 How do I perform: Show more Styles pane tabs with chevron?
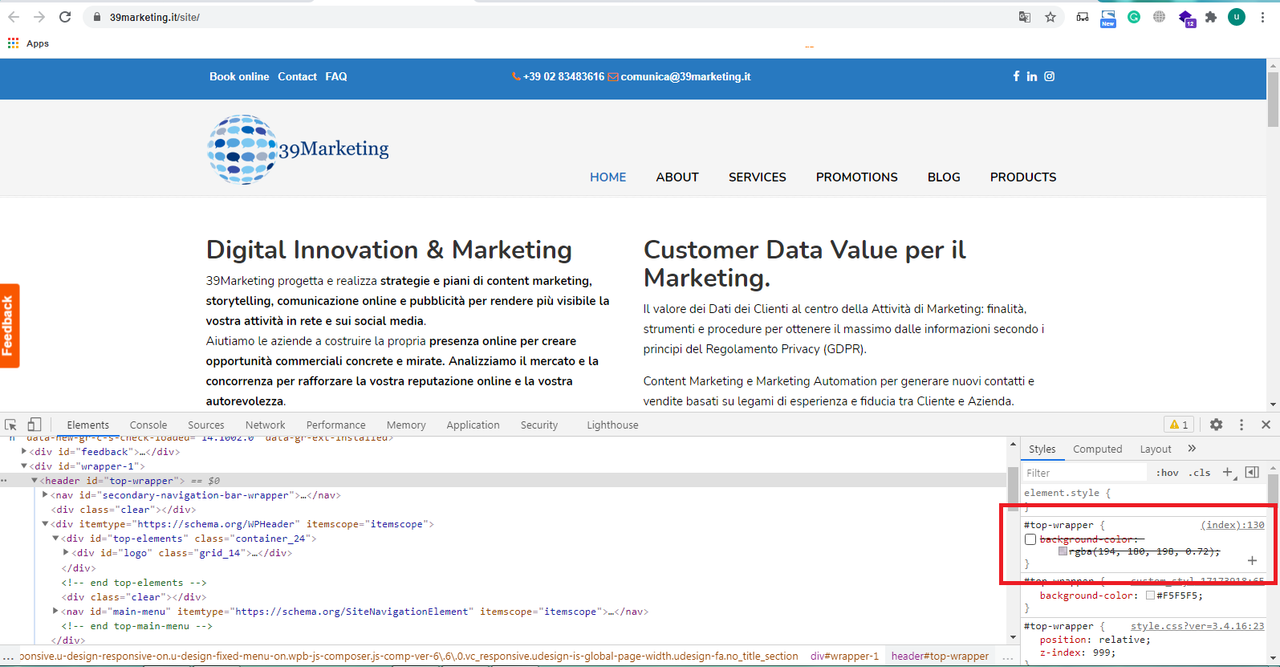click(1192, 449)
